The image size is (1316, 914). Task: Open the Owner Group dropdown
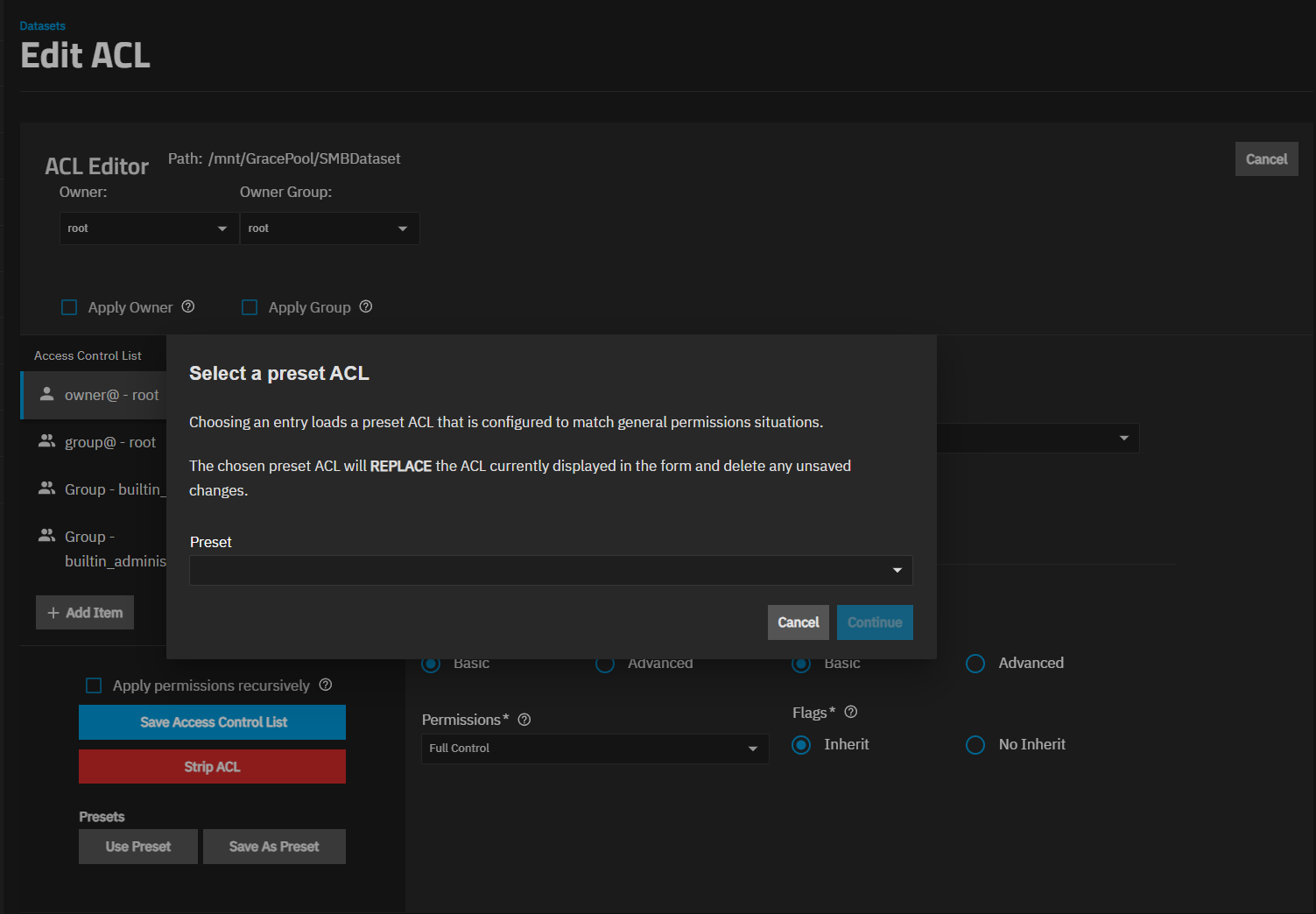pos(329,228)
